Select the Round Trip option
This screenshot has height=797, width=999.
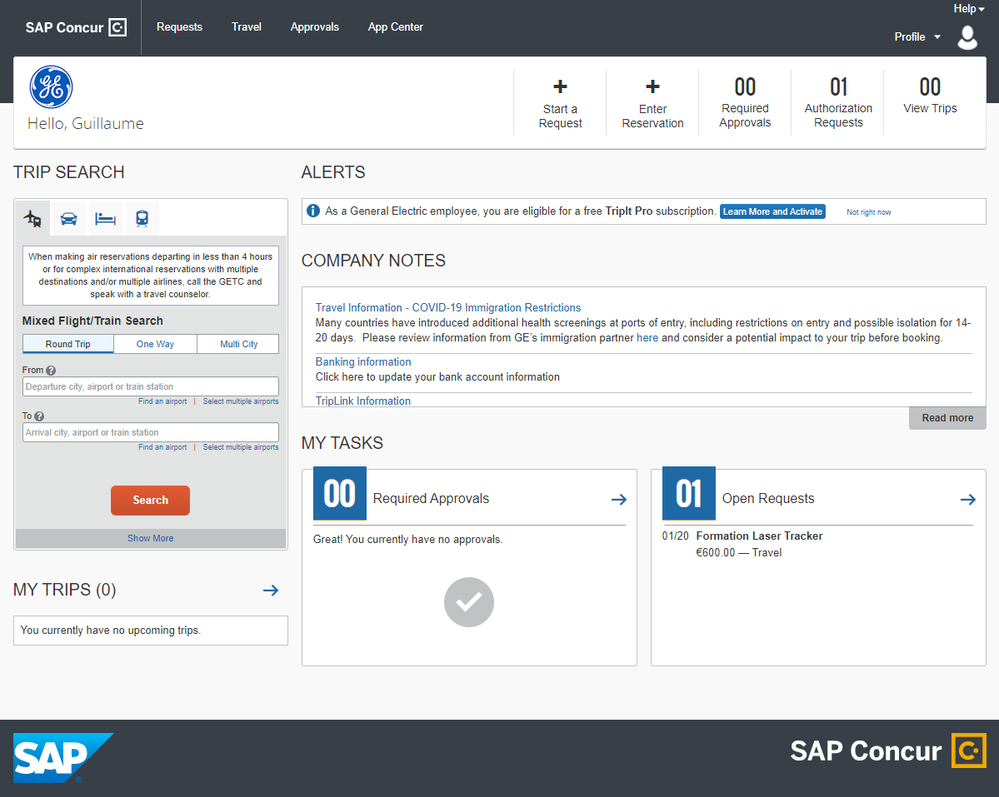(68, 344)
